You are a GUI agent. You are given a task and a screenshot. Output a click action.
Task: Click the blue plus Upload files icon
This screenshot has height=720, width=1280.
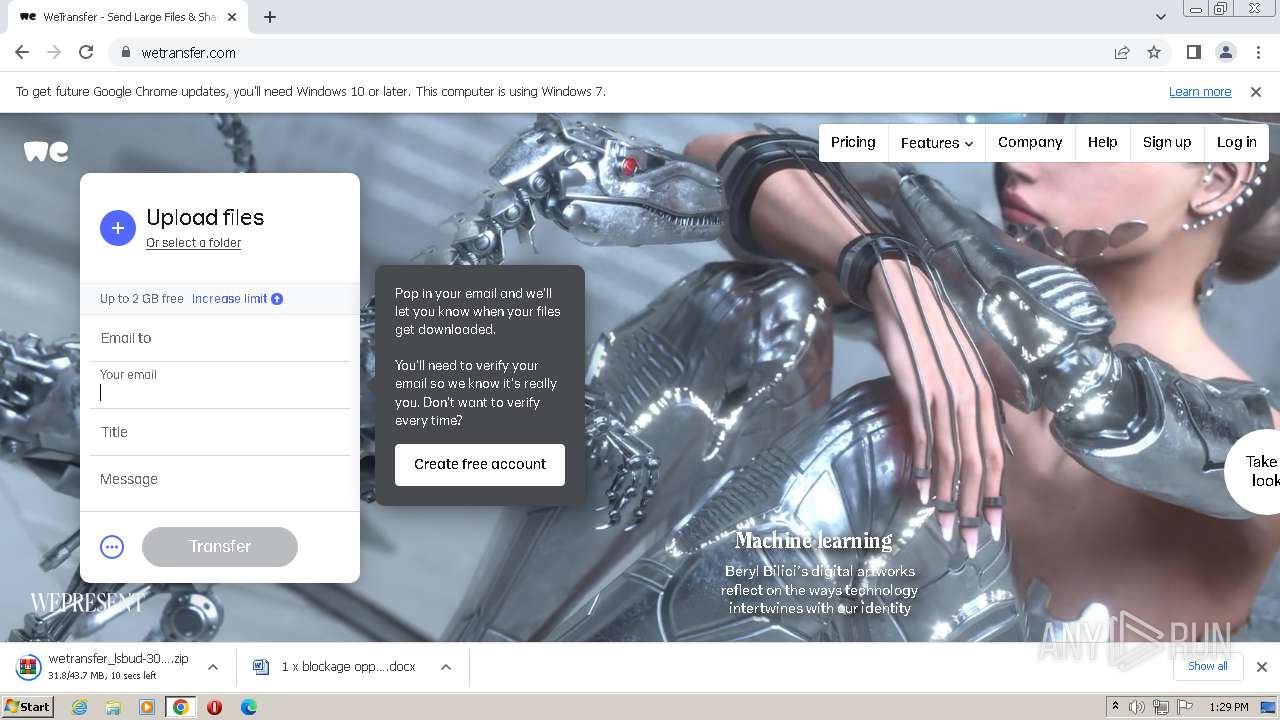tap(117, 228)
